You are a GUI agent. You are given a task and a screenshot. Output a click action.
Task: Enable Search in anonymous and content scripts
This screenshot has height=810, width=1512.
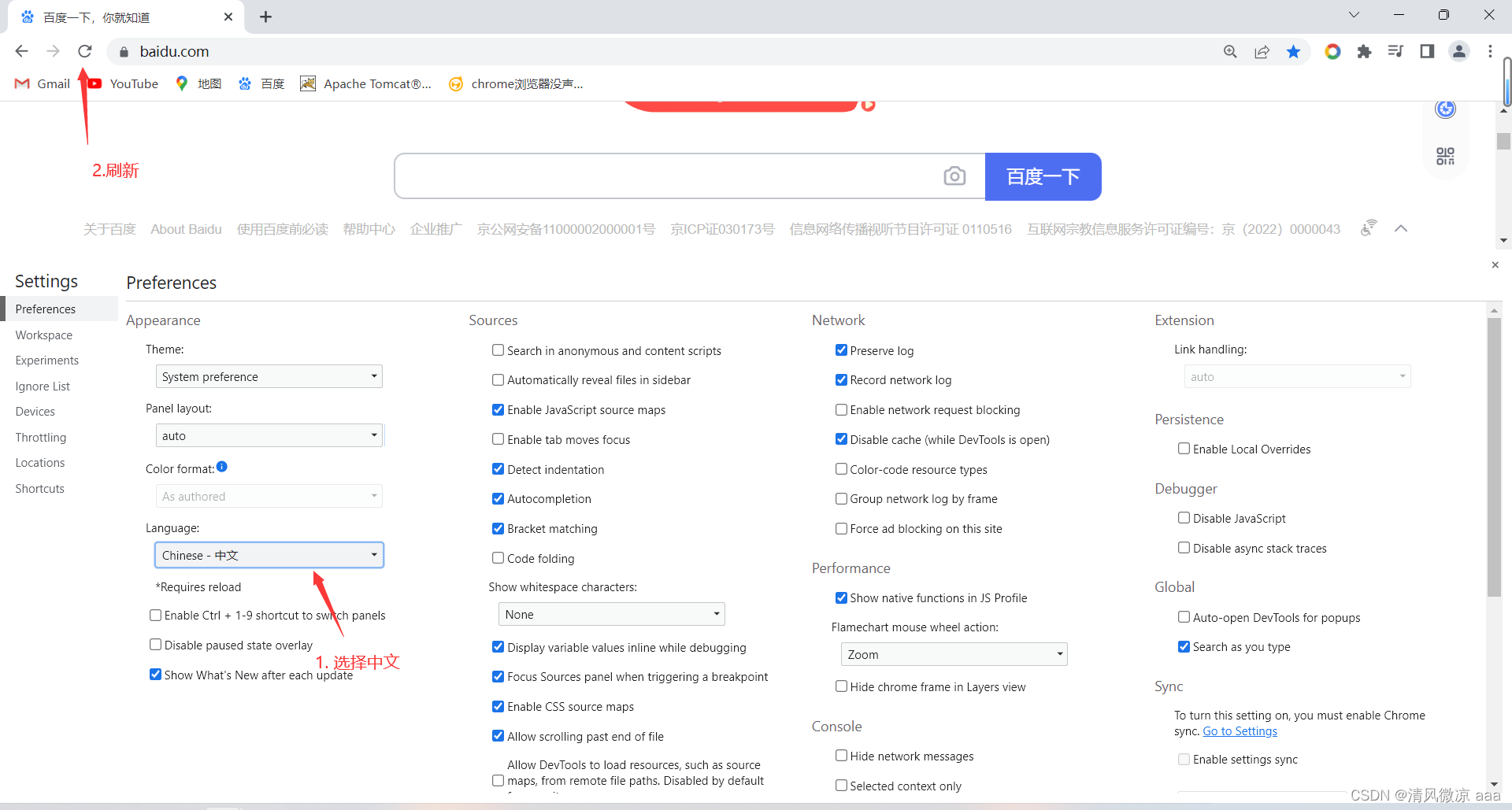(x=498, y=350)
